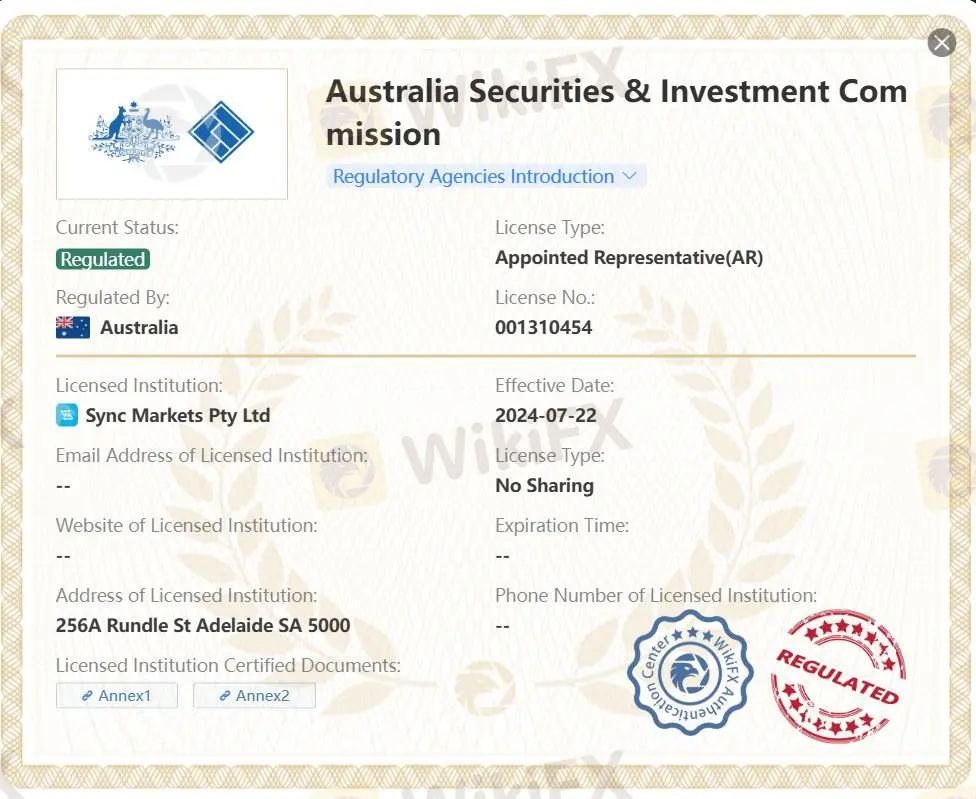The width and height of the screenshot is (976, 799).
Task: Open the Regulatory Agencies Introduction text link
Action: pyautogui.click(x=473, y=177)
